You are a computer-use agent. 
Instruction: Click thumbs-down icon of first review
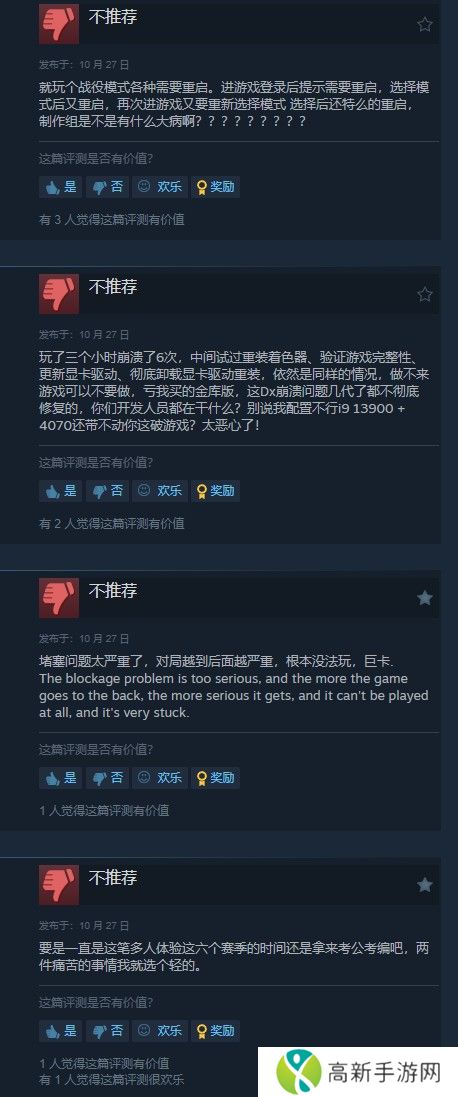coord(59,24)
